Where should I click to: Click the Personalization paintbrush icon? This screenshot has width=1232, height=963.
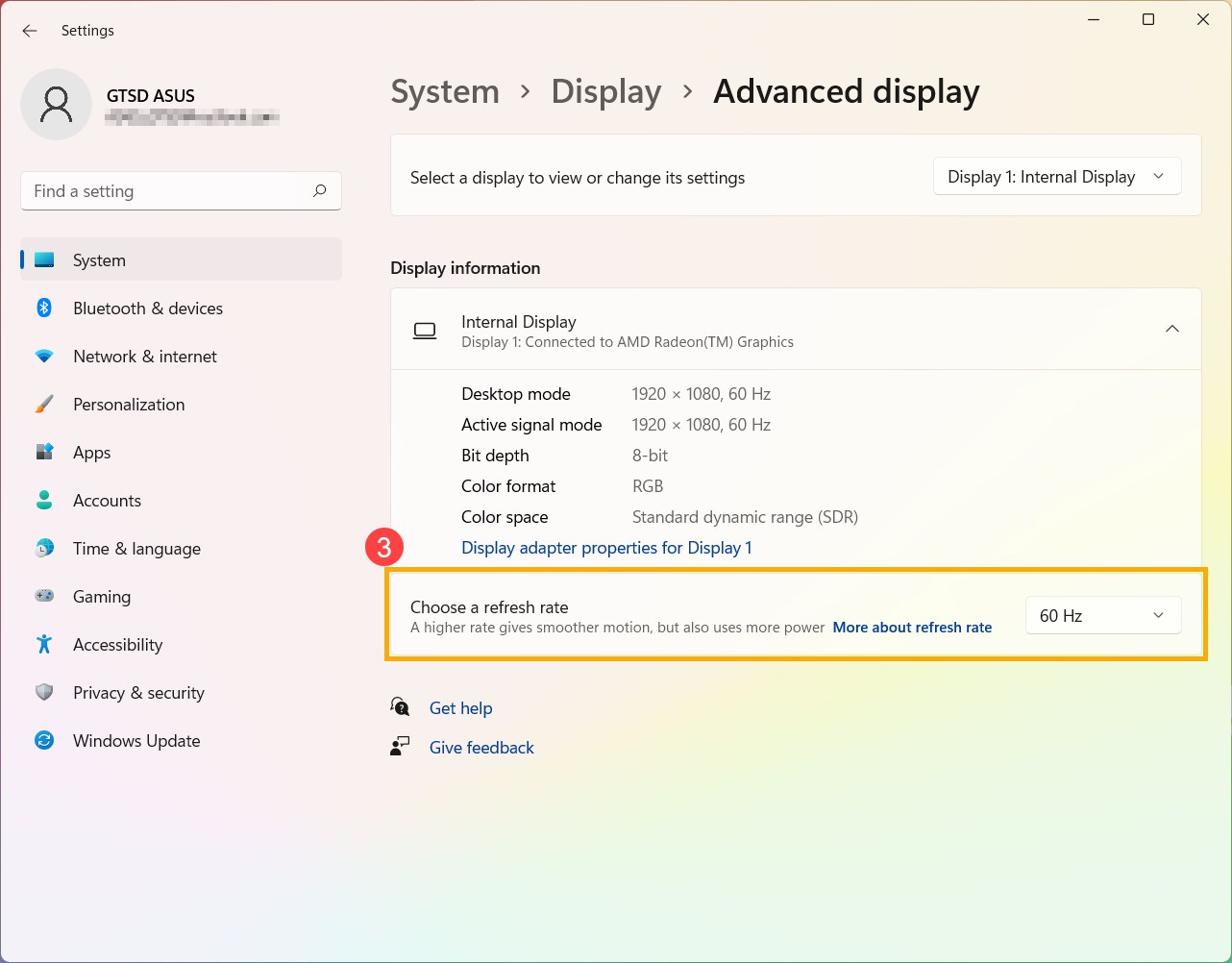44,404
